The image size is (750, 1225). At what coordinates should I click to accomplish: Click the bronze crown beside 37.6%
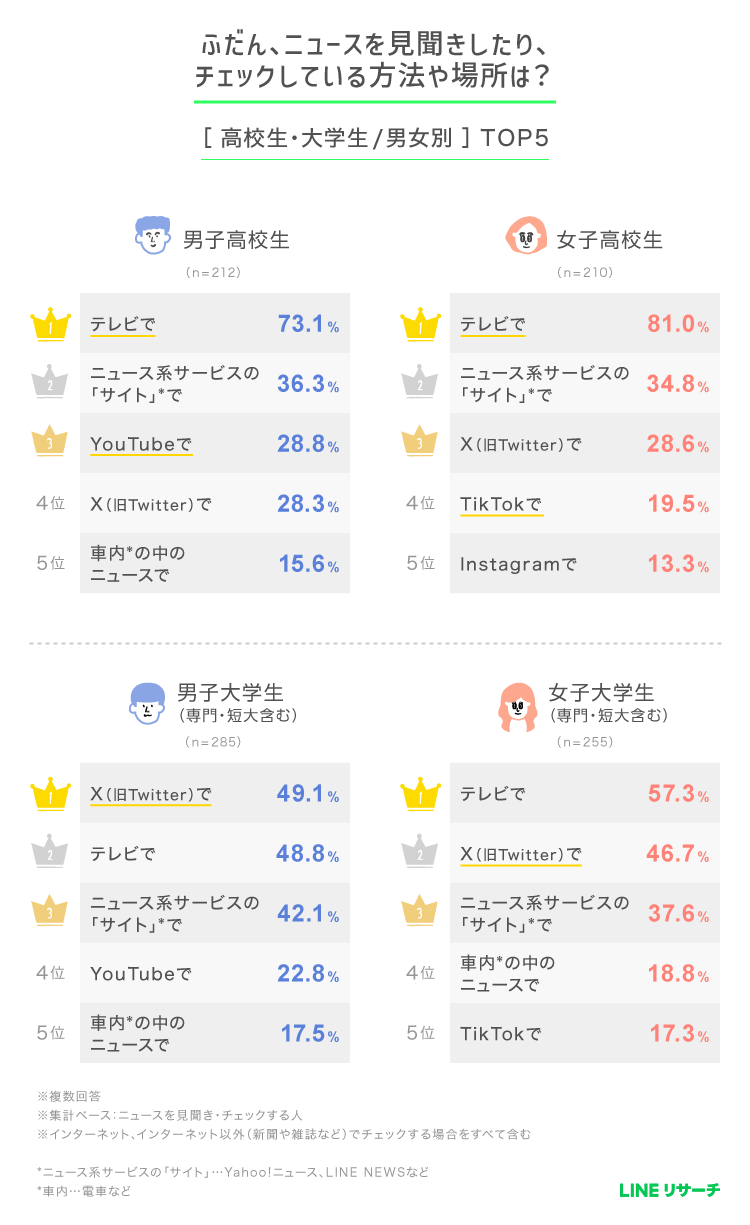click(x=420, y=913)
